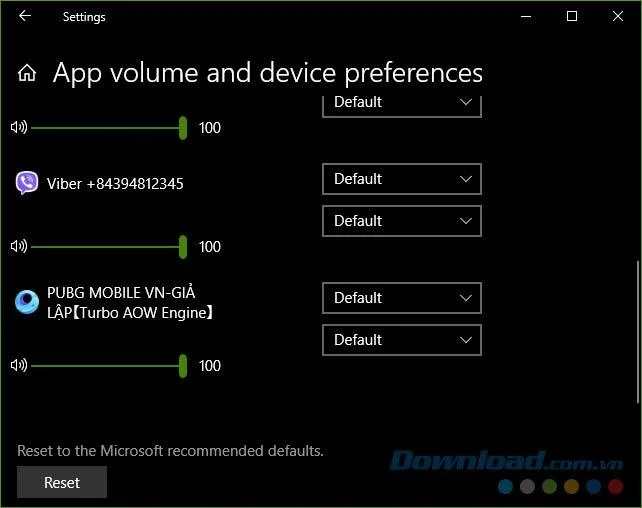Mute the Viber volume speaker icon

pyautogui.click(x=19, y=246)
